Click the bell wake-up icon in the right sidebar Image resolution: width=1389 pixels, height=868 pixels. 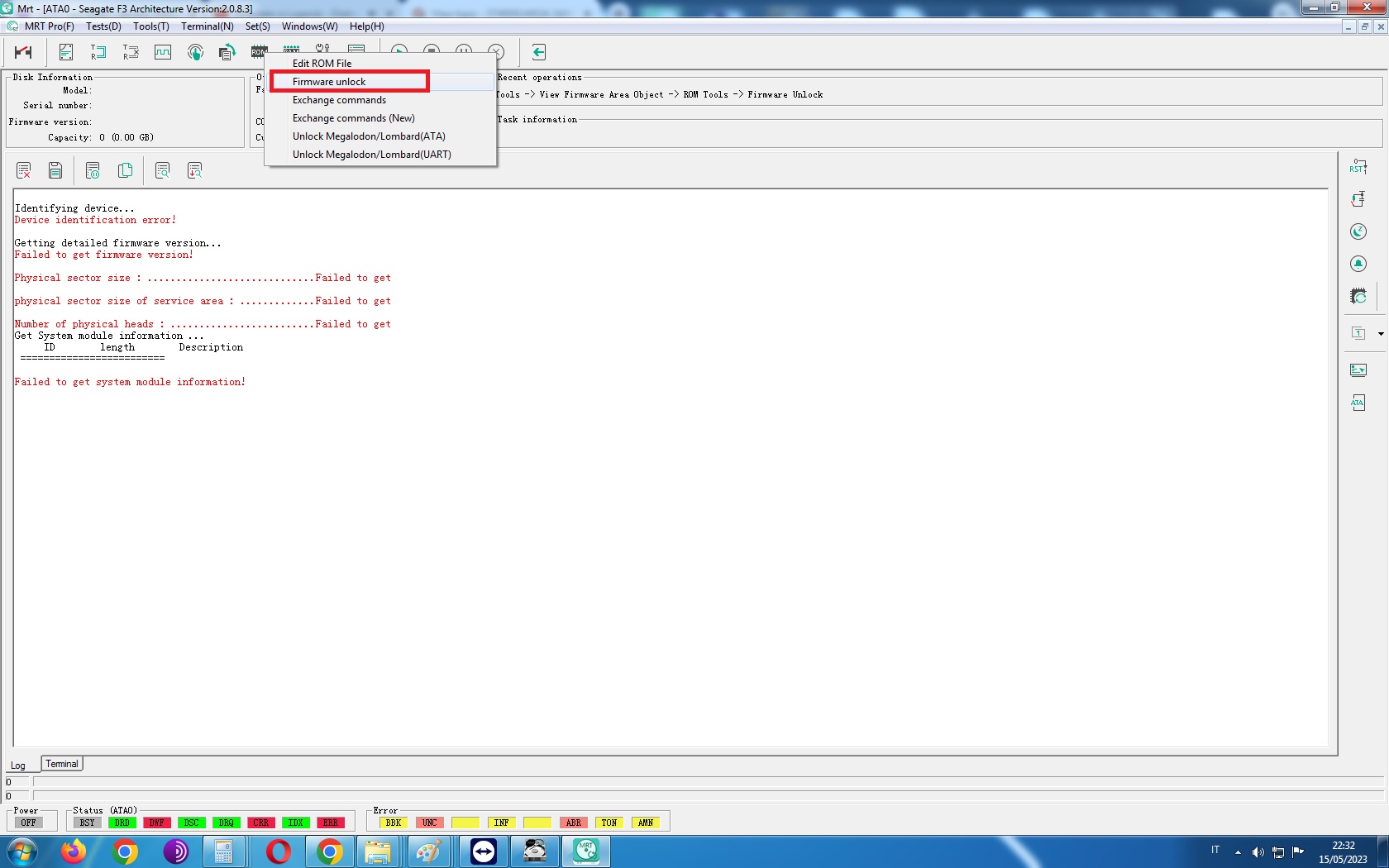1358,264
